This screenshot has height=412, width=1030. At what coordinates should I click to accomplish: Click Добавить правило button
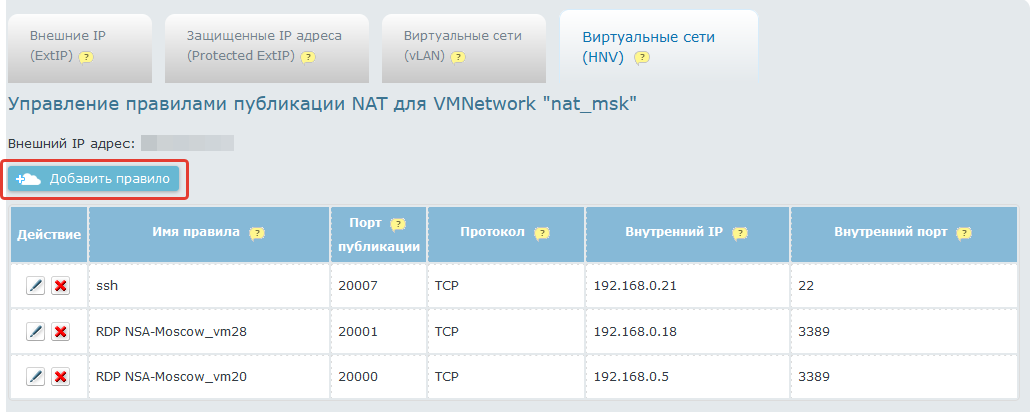tap(94, 179)
